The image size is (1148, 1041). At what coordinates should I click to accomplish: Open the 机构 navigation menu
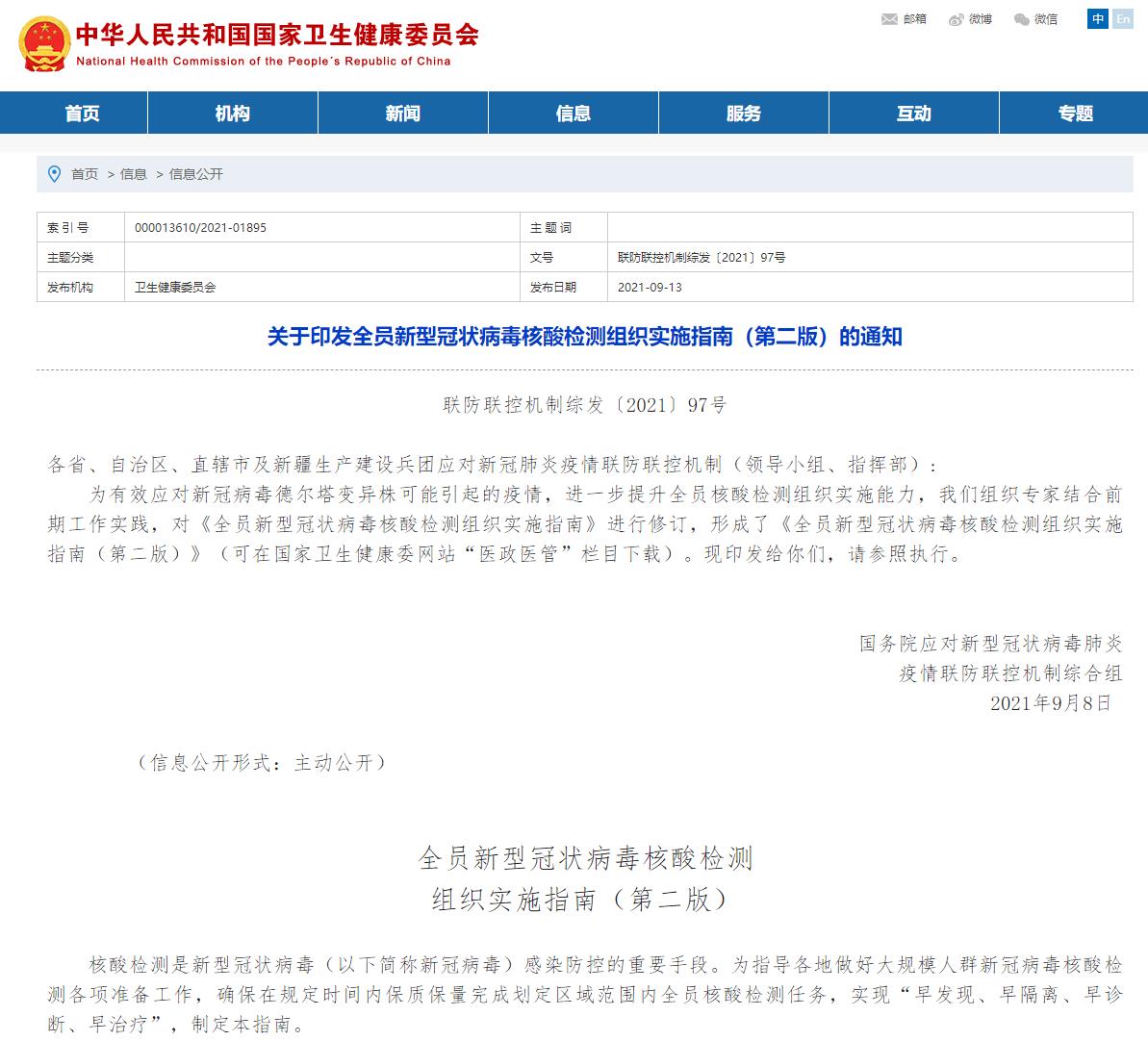(x=232, y=114)
